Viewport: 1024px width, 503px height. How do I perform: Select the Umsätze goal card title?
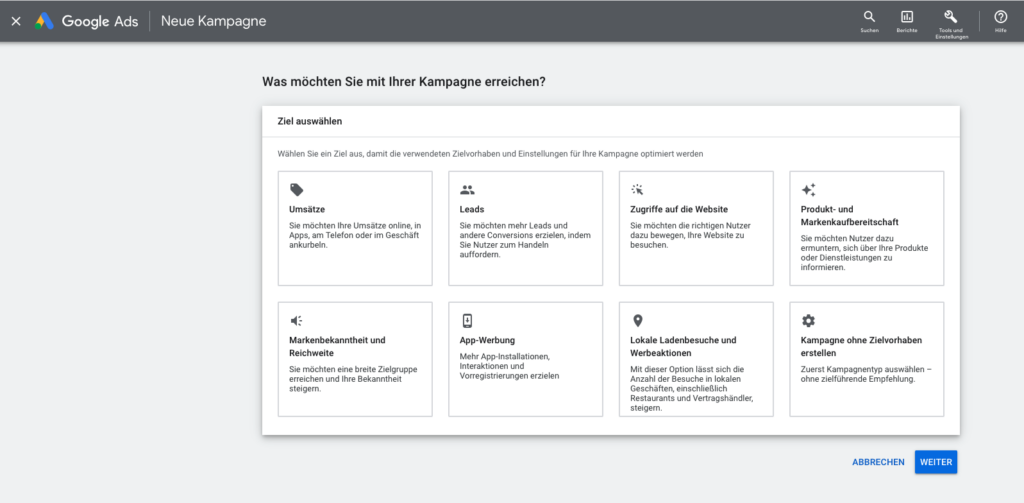pos(306,209)
